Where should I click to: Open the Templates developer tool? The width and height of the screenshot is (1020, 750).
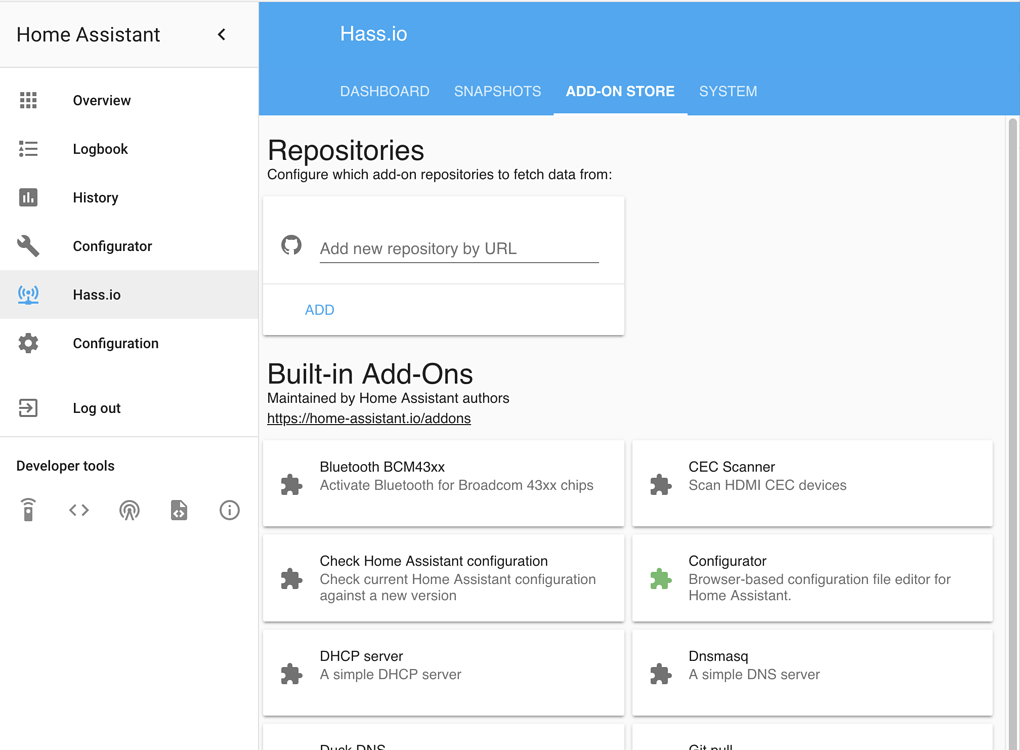click(x=179, y=510)
